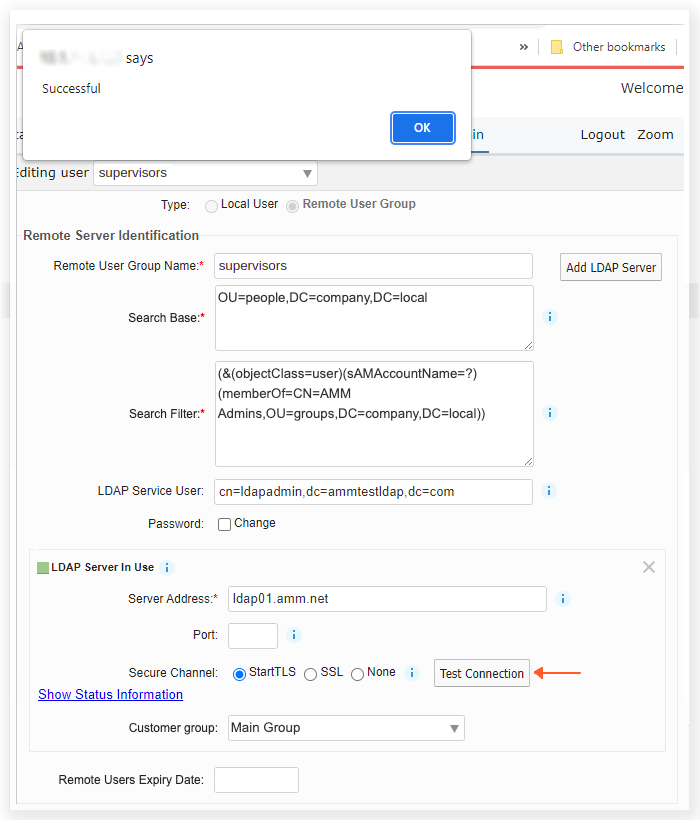This screenshot has width=700, height=820.
Task: Open the Other bookmarks folder
Action: 609,47
